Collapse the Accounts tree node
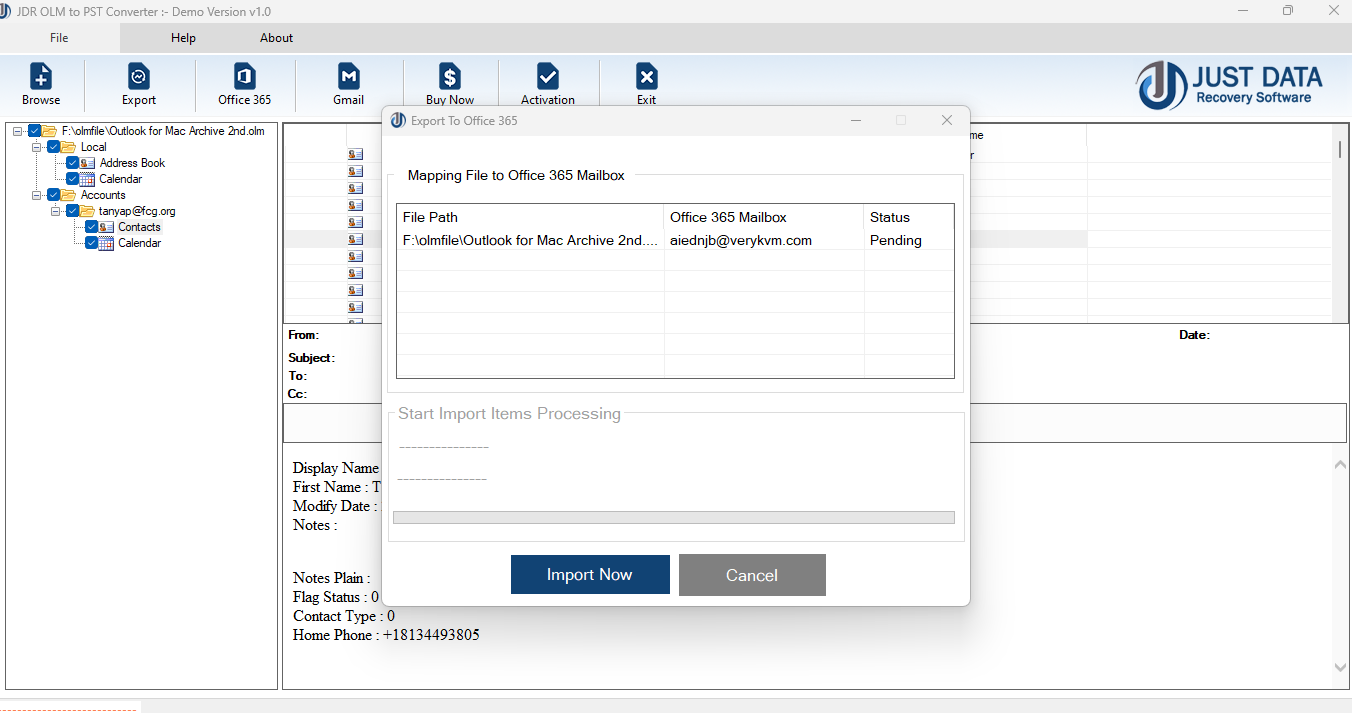 pyautogui.click(x=37, y=195)
